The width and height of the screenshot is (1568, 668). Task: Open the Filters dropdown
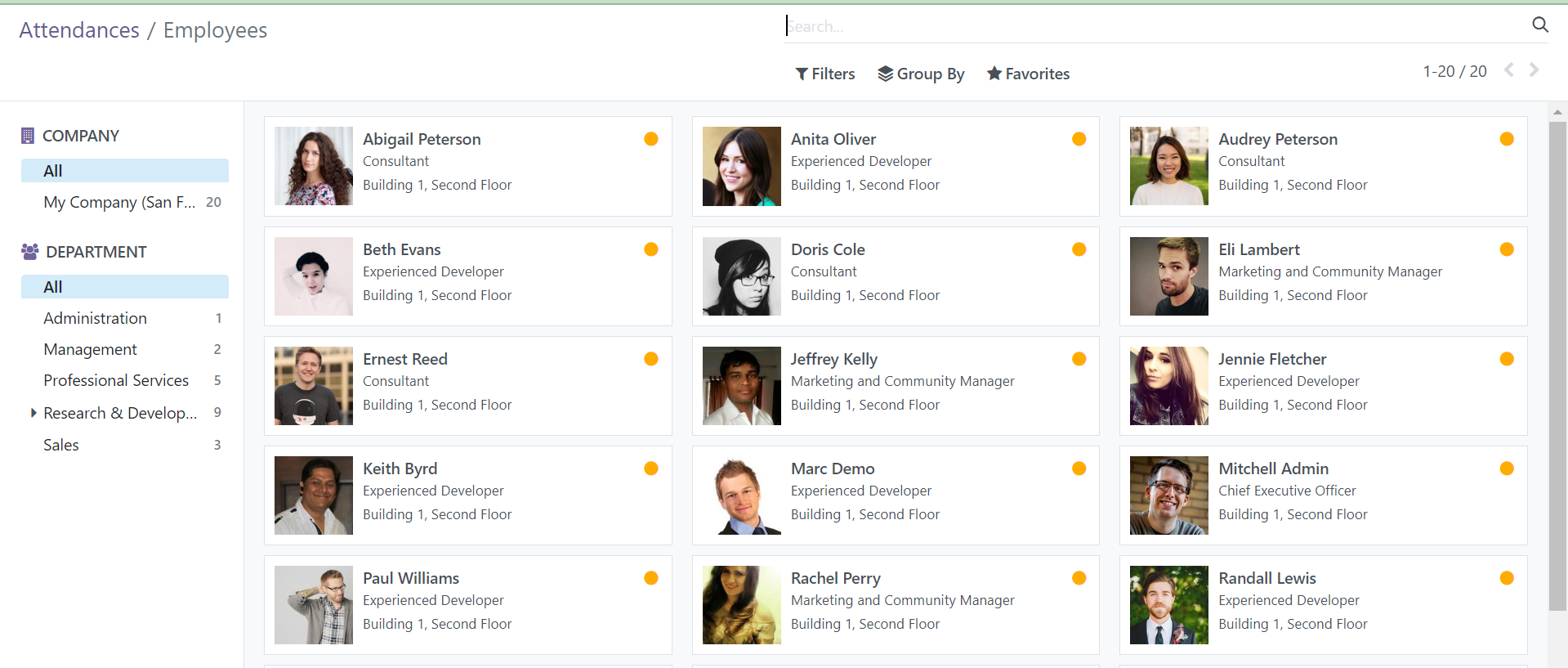coord(825,74)
